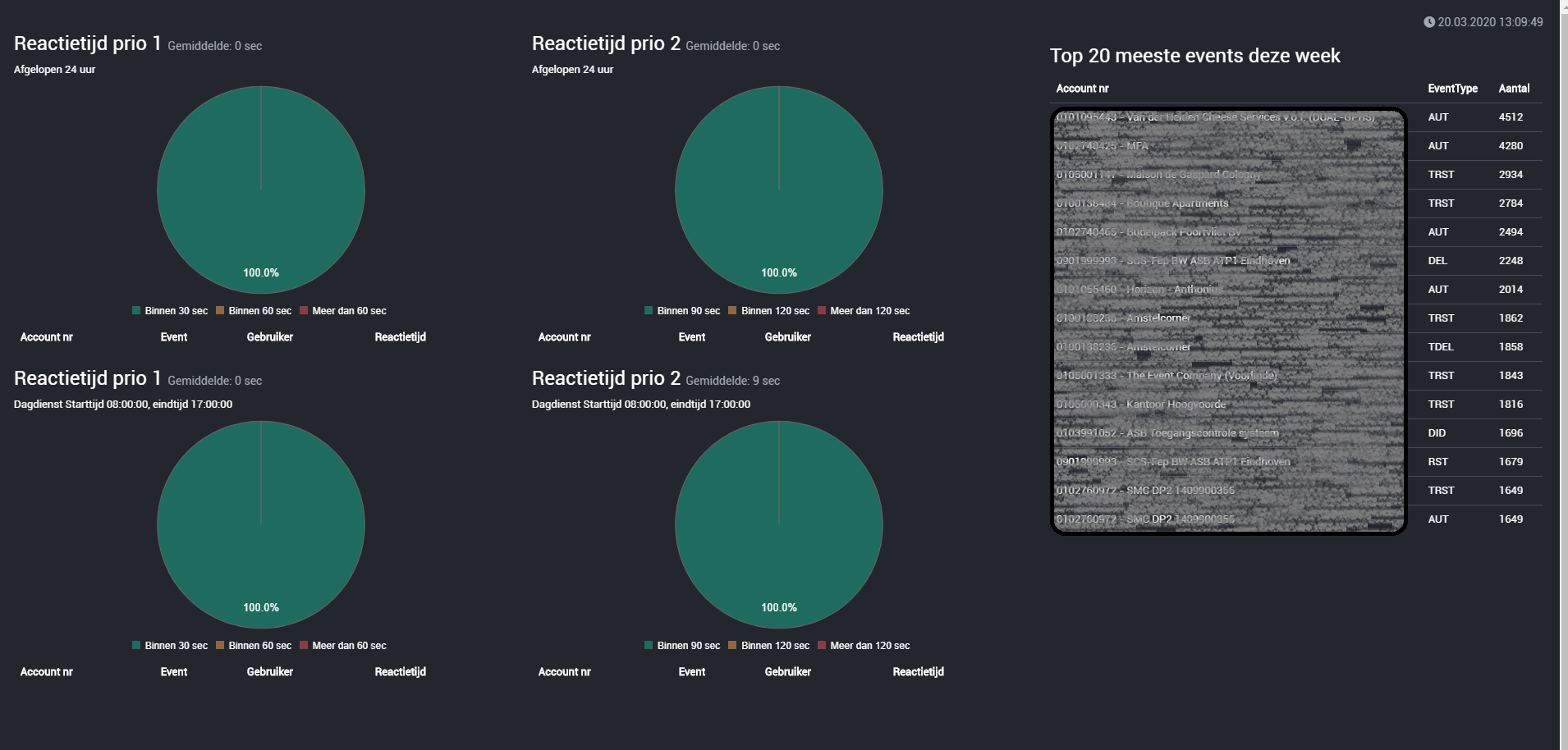Click Event header under Dagdienst prio 1 chart
Viewport: 1568px width, 750px height.
pyautogui.click(x=173, y=672)
